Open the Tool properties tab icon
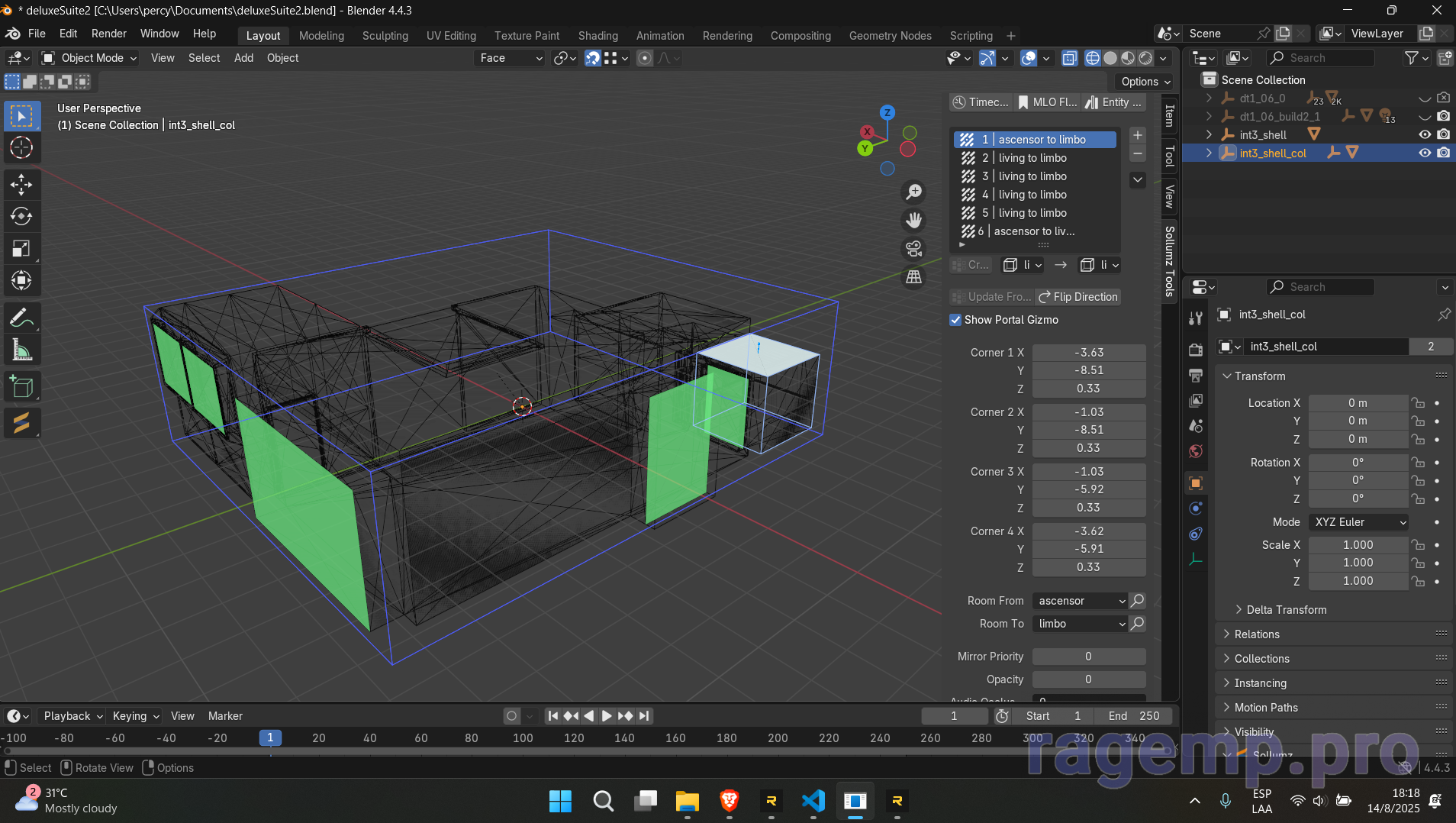The height and width of the screenshot is (823, 1456). coord(1196,318)
